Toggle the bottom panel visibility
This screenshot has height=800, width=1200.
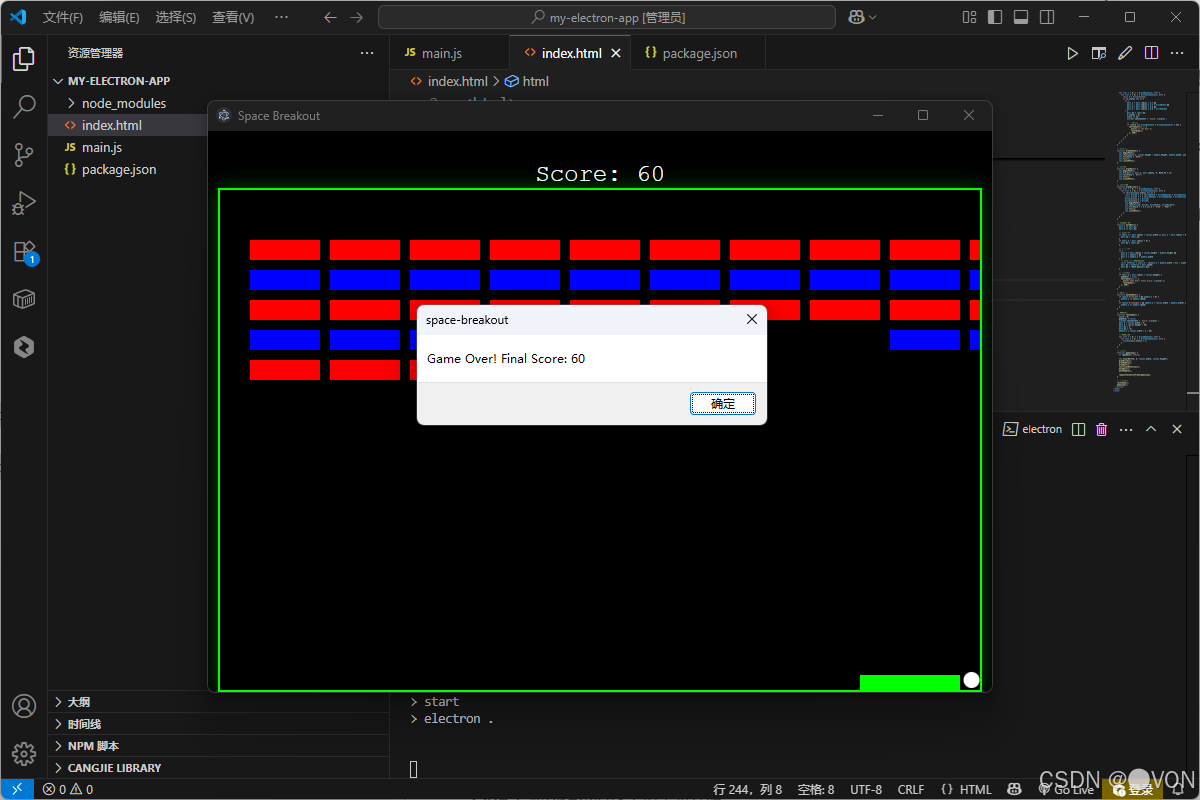click(1021, 17)
